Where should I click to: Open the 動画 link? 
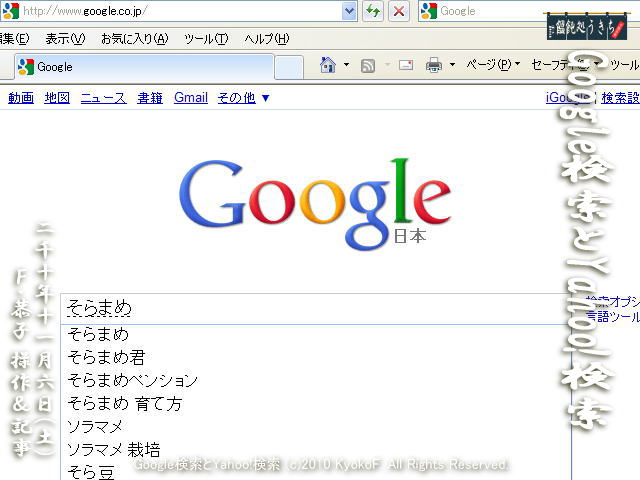click(21, 98)
